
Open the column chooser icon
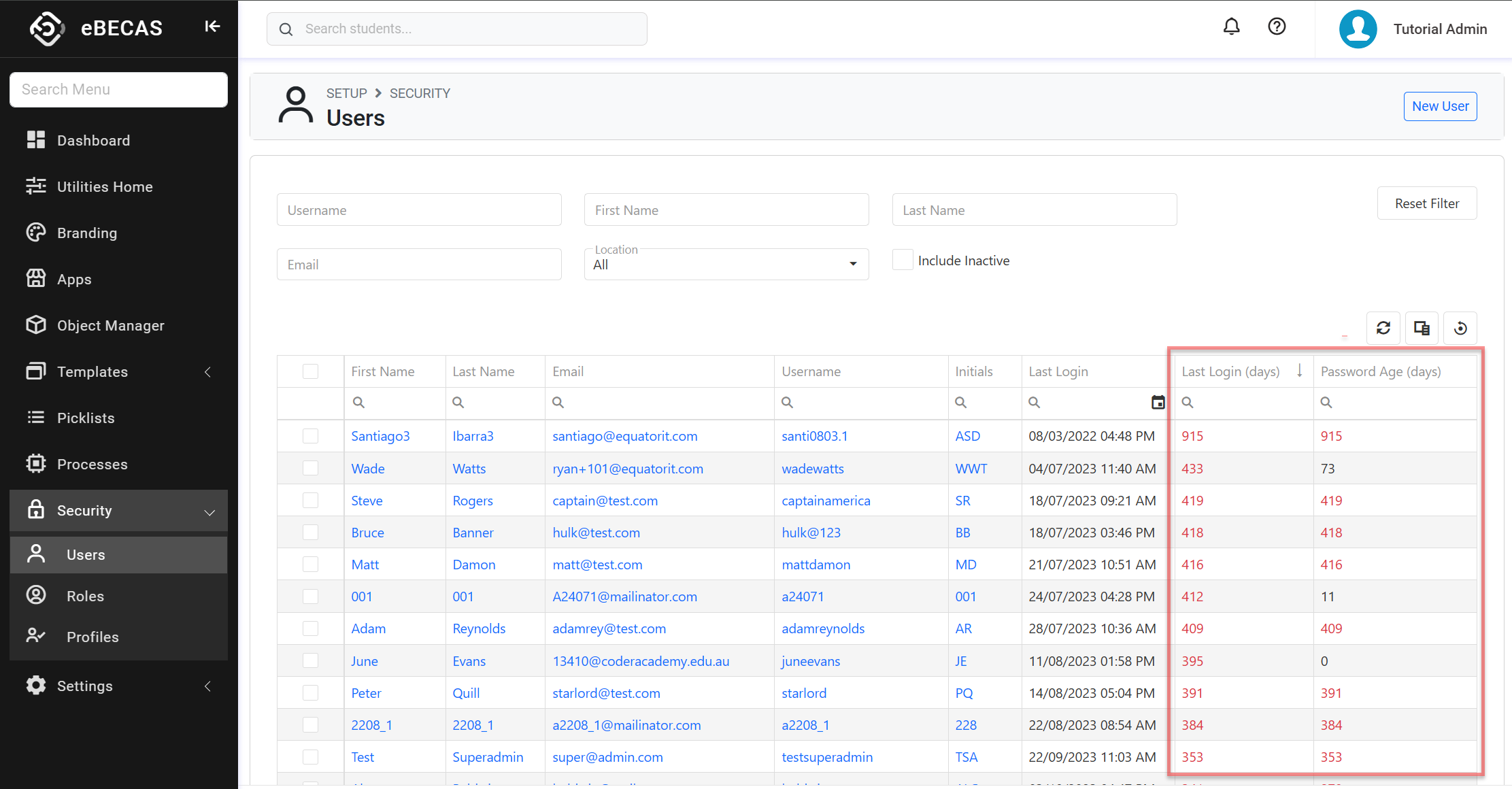point(1422,329)
